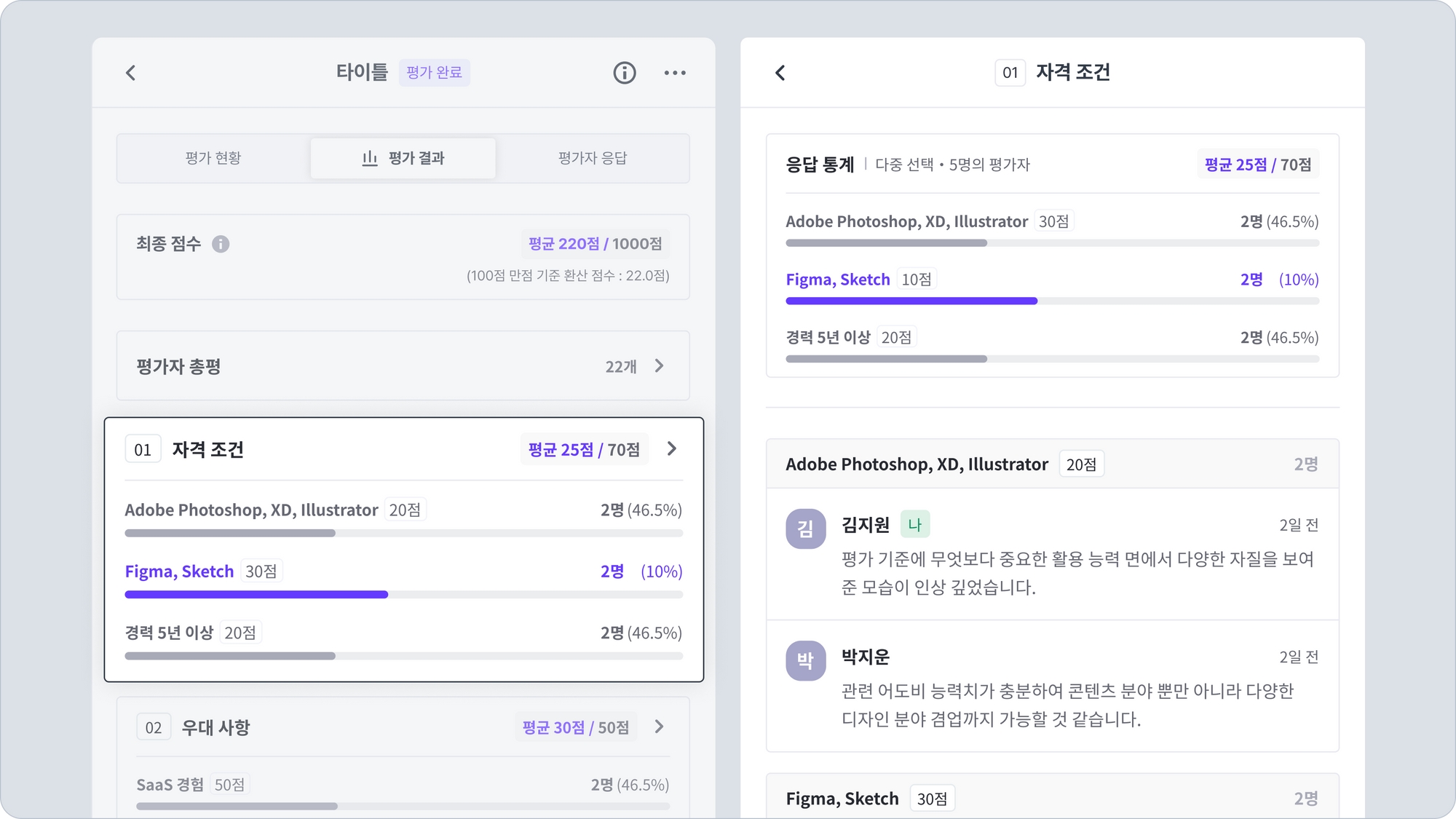
Task: Click the back arrow beside 01 자격 조건
Action: (780, 73)
